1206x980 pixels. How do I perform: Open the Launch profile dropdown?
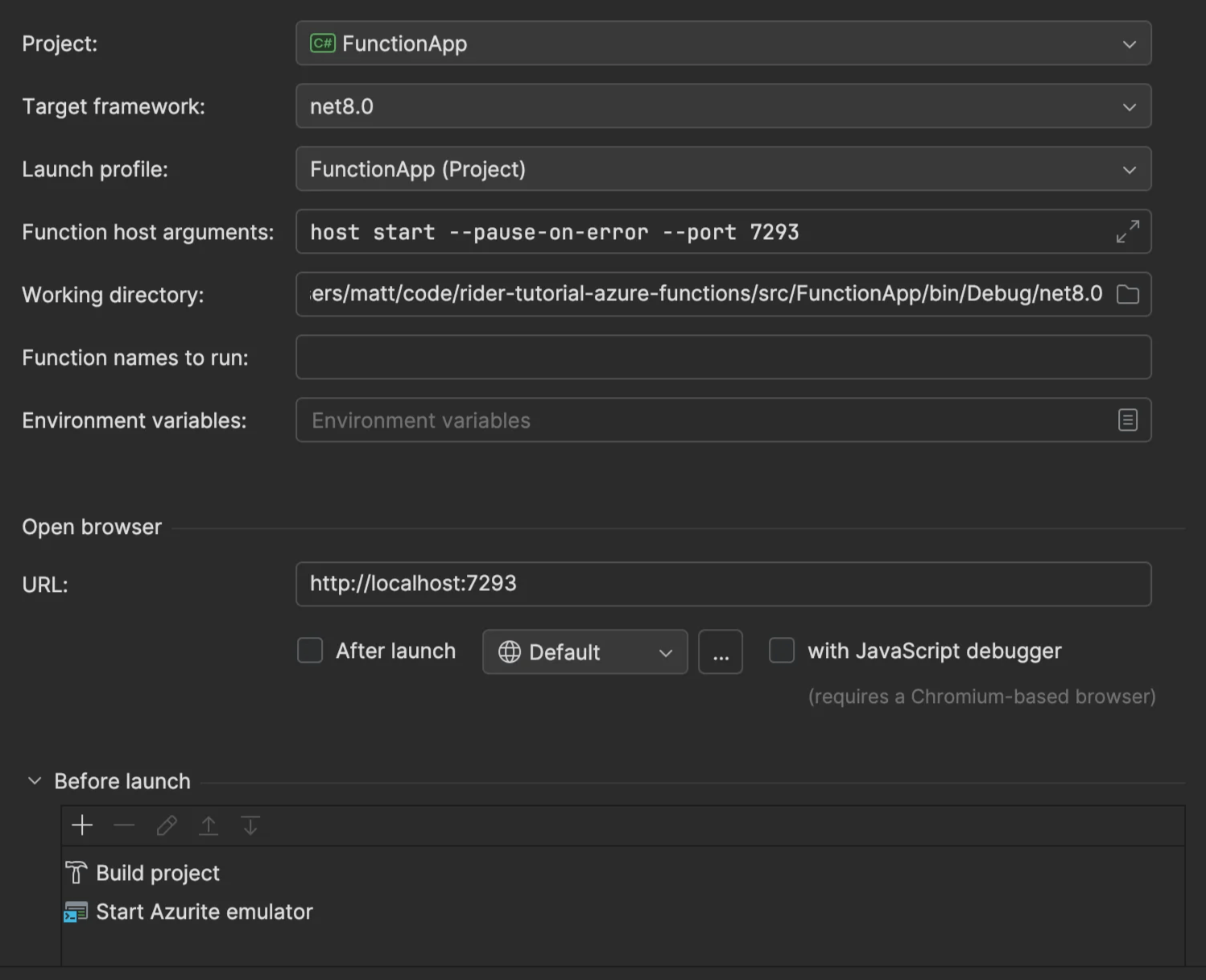coord(1130,169)
